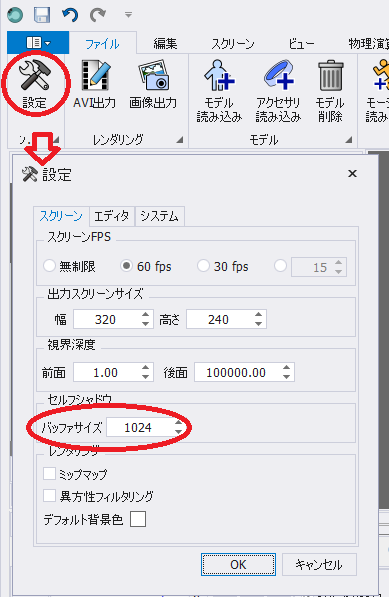Open the blue application menu button
This screenshot has height=597, width=389.
(x=38, y=43)
